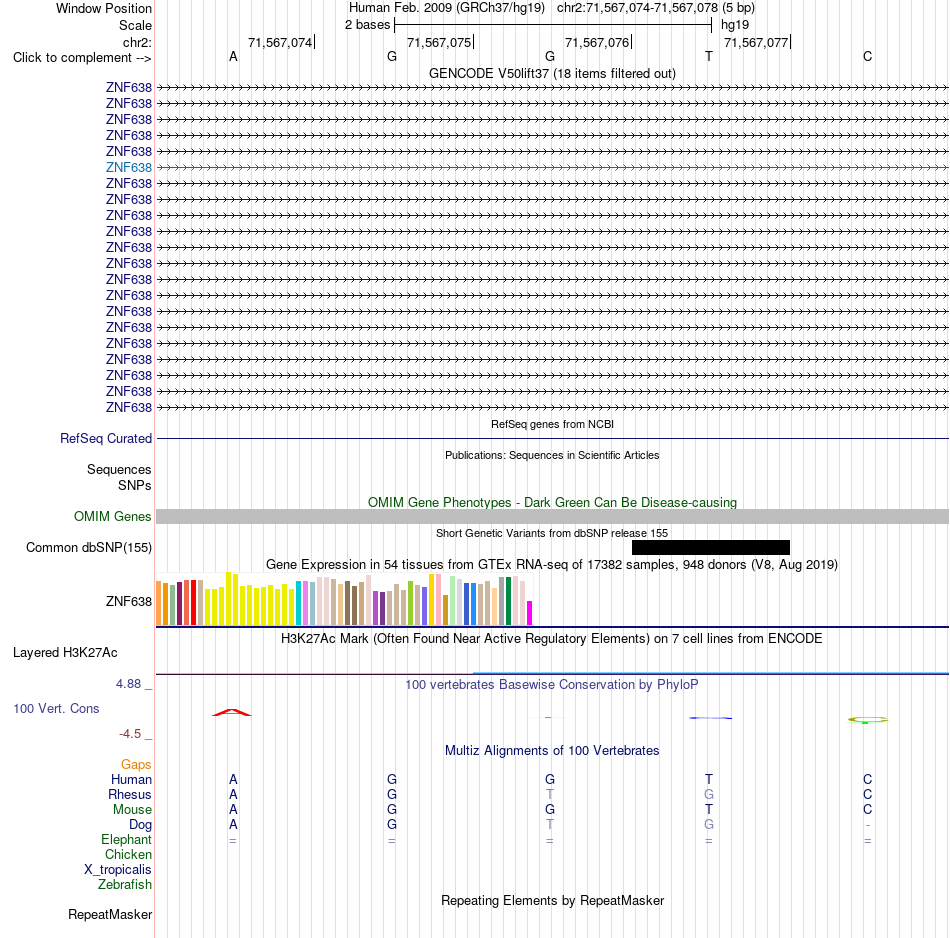Click the RepeatMasker track label
950x938 pixels.
coord(110,914)
